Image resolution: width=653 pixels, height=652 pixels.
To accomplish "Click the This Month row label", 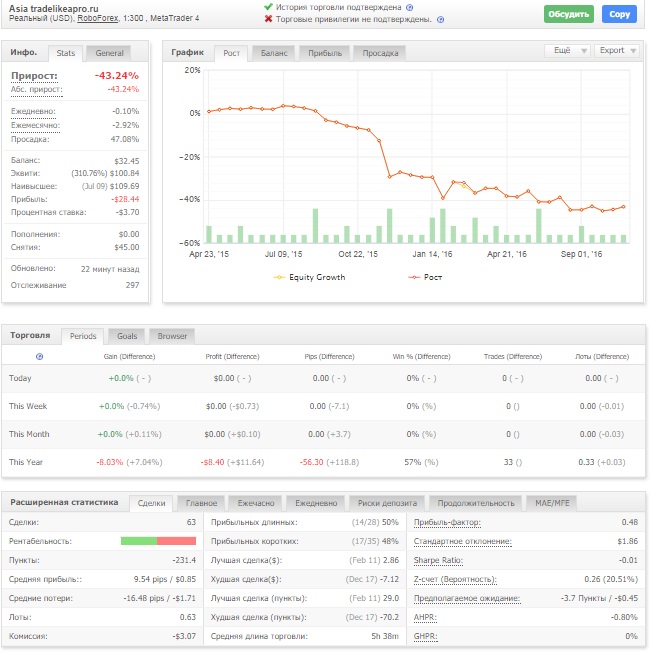I will (29, 434).
